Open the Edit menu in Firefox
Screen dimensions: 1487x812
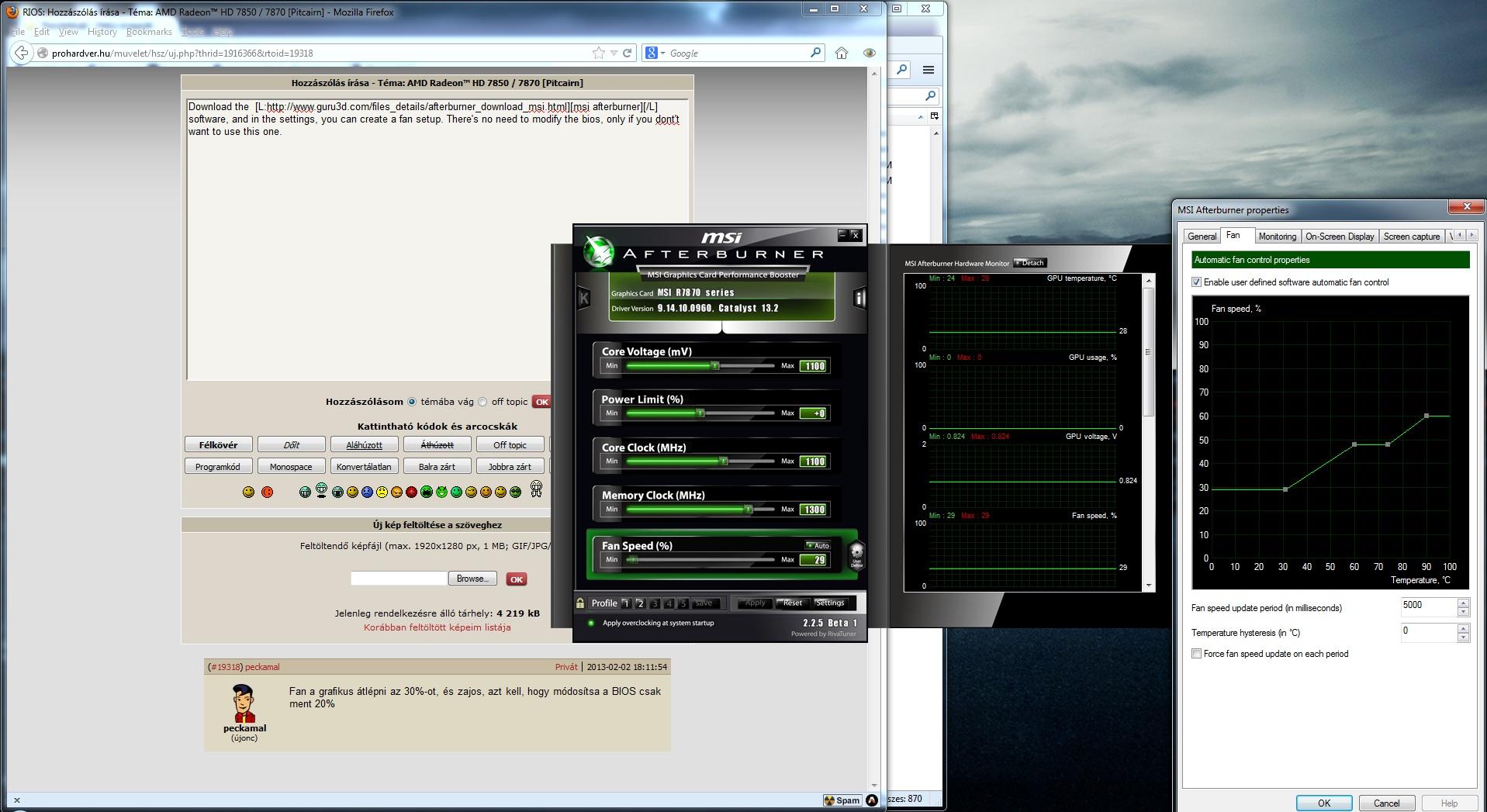pos(42,32)
